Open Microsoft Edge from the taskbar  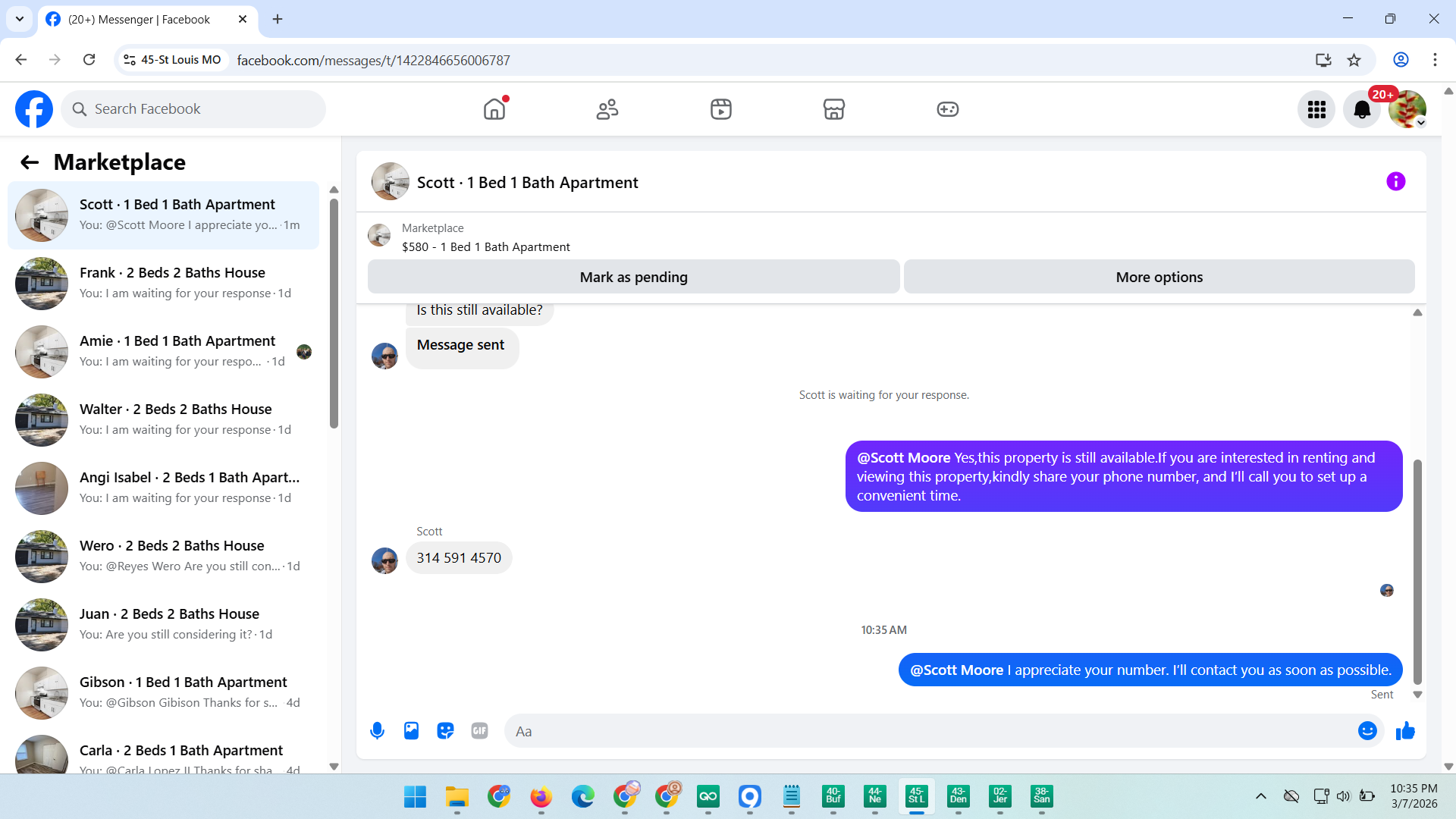582,796
